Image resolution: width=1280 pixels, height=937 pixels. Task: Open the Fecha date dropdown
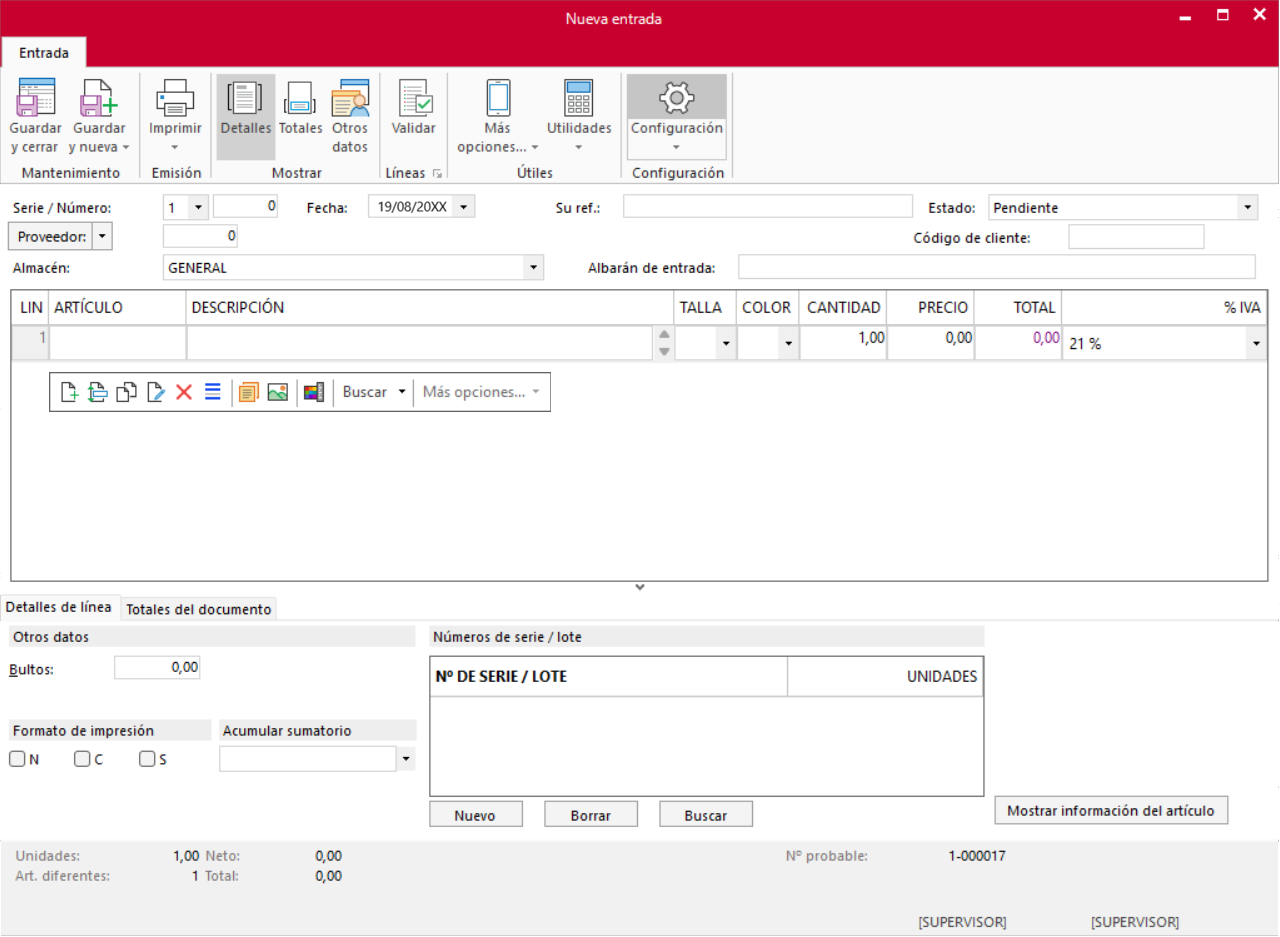[x=465, y=207]
